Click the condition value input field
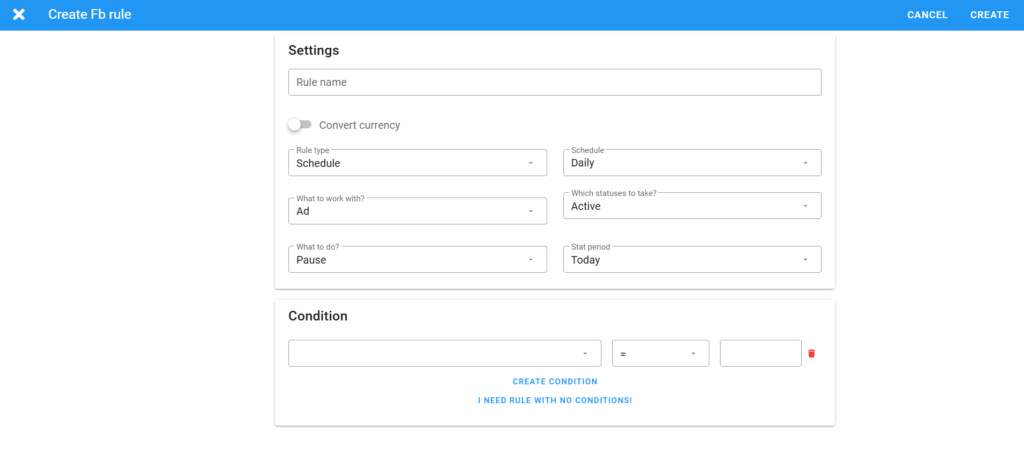 coord(761,353)
